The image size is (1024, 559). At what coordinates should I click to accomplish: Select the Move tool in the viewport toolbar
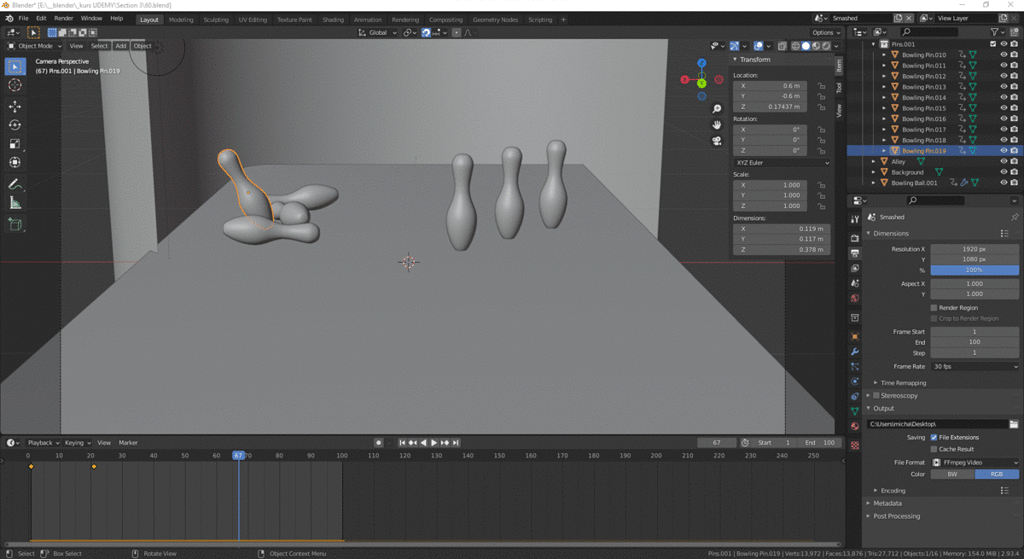point(15,105)
